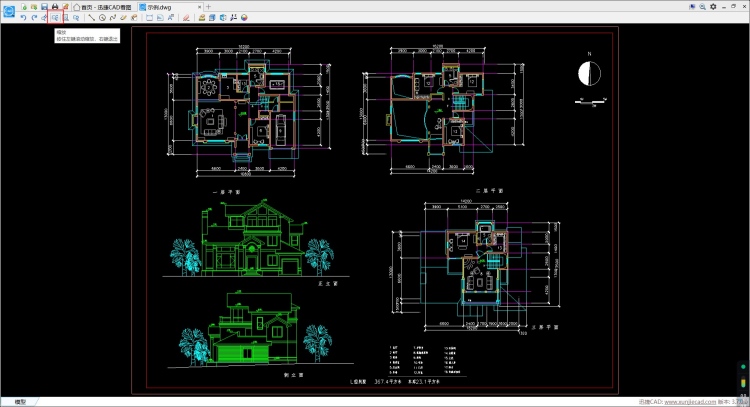The width and height of the screenshot is (750, 407).
Task: Open the color wheel settings
Action: point(244,18)
